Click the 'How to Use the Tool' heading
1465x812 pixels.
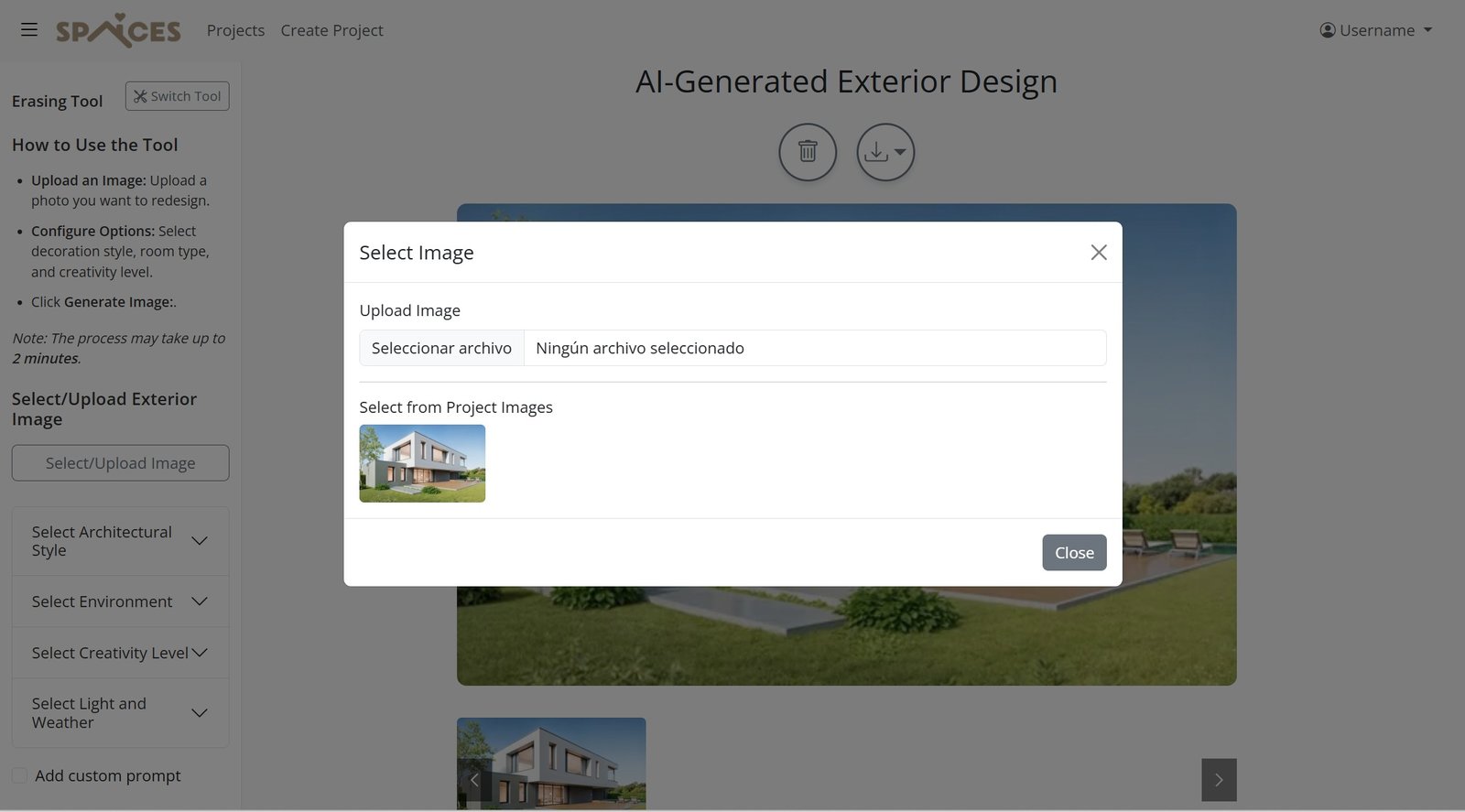click(x=95, y=145)
